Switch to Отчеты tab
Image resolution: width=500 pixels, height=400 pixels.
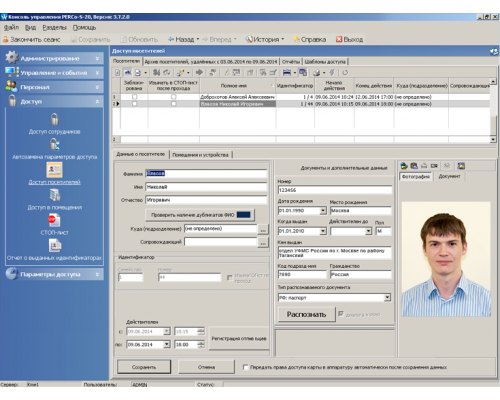291,62
